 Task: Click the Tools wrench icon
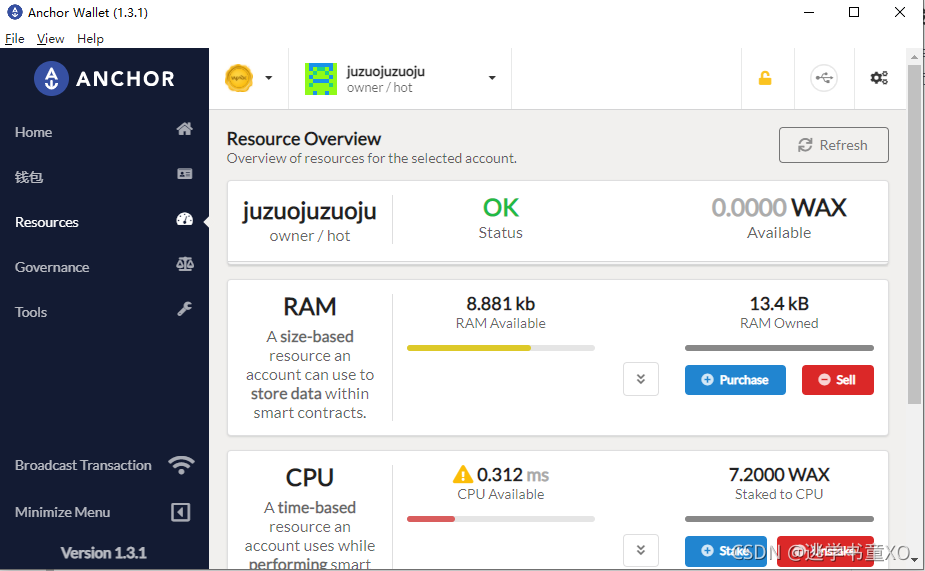click(x=185, y=309)
